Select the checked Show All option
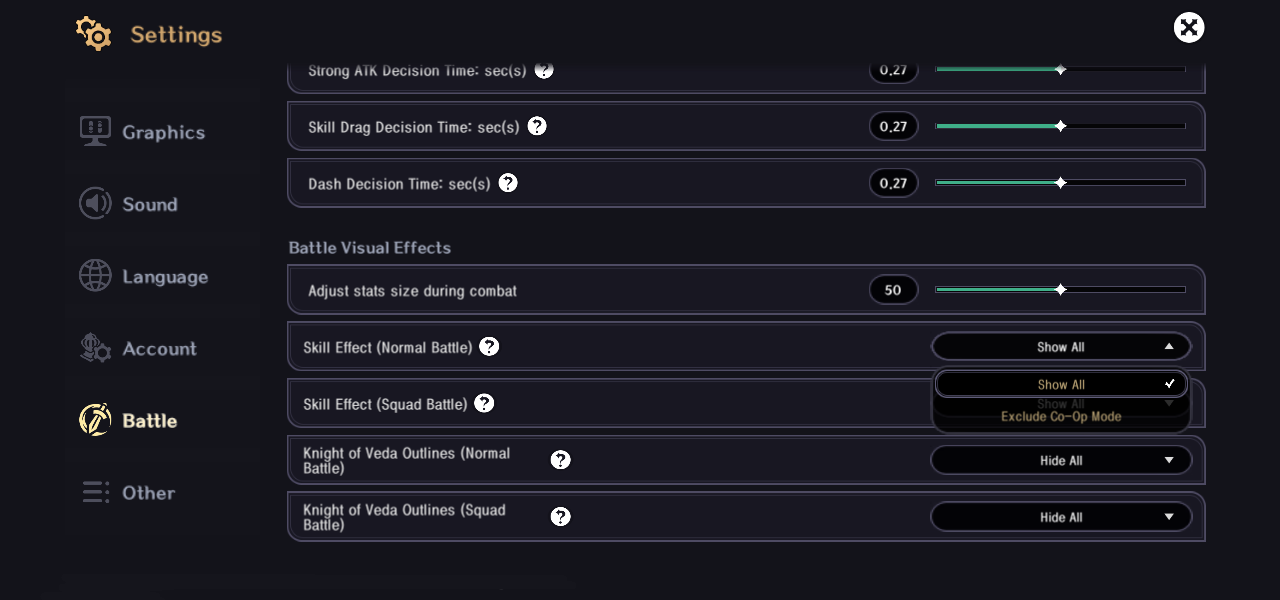This screenshot has width=1280, height=600. click(1061, 384)
